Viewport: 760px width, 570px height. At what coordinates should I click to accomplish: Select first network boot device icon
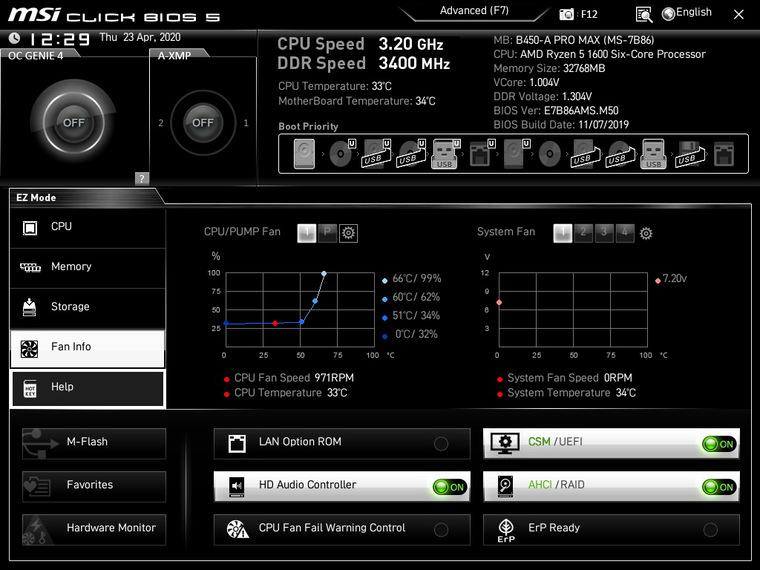[x=481, y=153]
